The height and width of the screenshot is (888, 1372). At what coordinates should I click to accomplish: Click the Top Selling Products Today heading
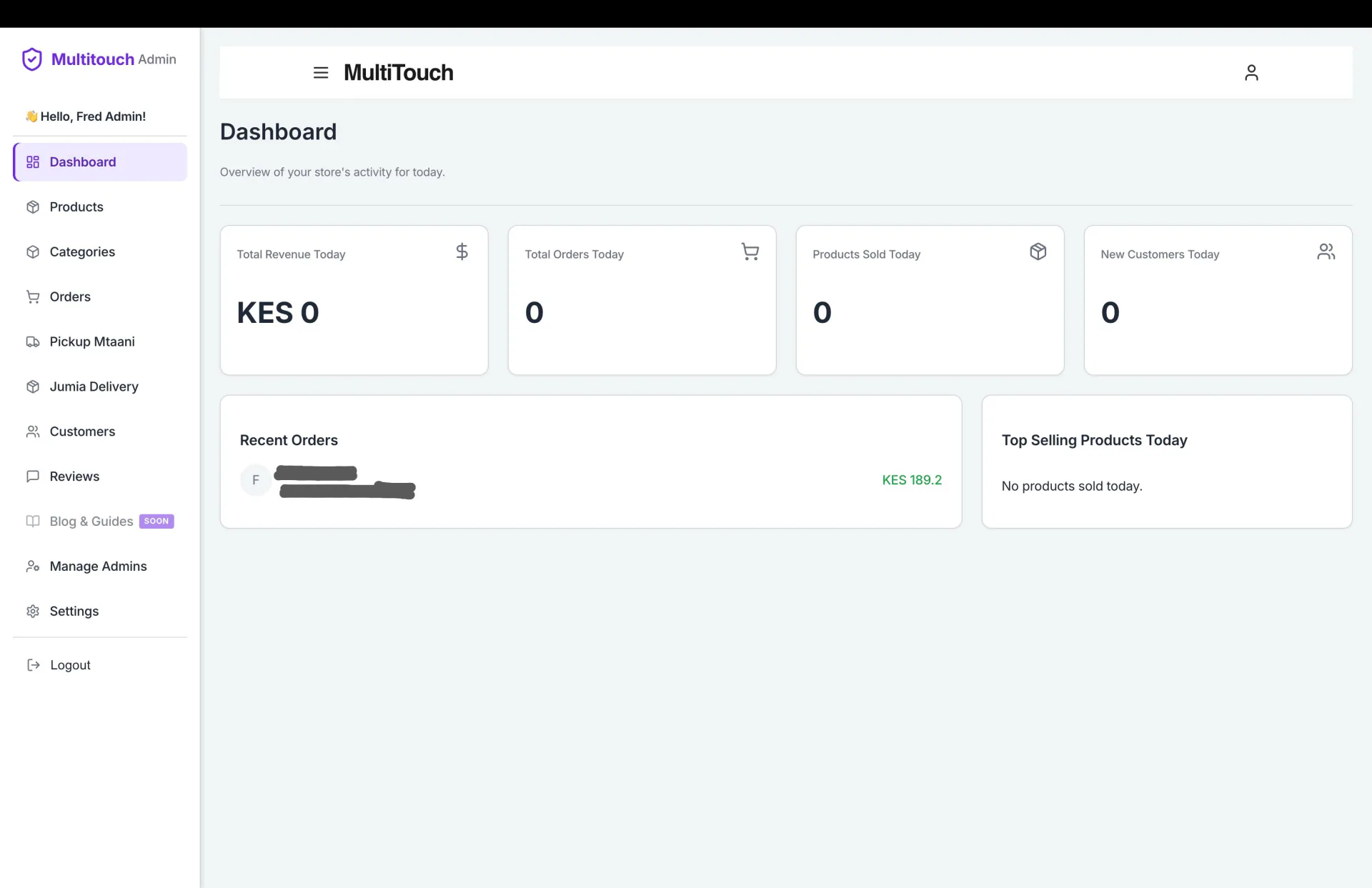1094,441
